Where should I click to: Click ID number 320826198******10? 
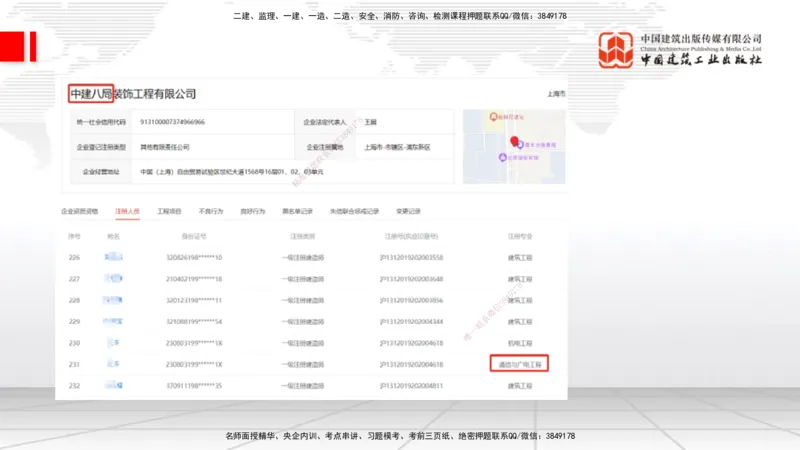tap(194, 258)
